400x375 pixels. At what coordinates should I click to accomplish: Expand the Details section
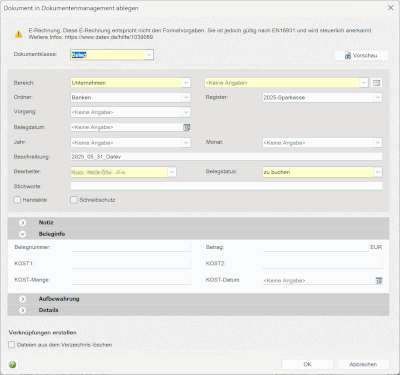coord(22,310)
